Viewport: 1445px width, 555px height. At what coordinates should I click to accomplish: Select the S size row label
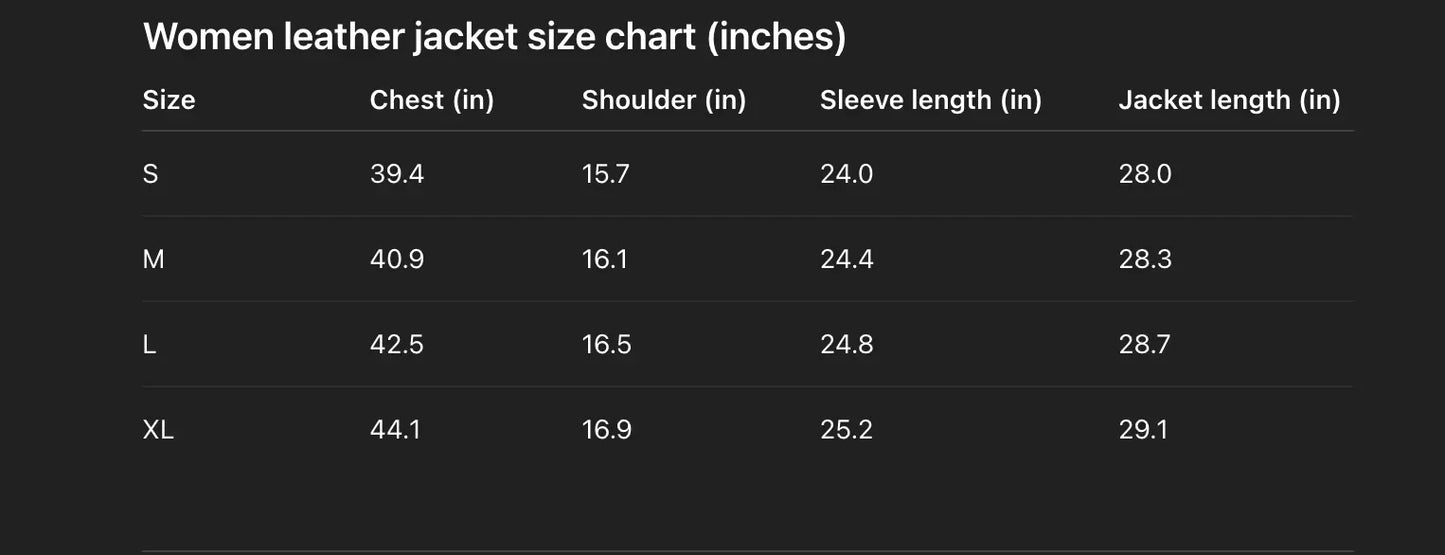coord(151,174)
